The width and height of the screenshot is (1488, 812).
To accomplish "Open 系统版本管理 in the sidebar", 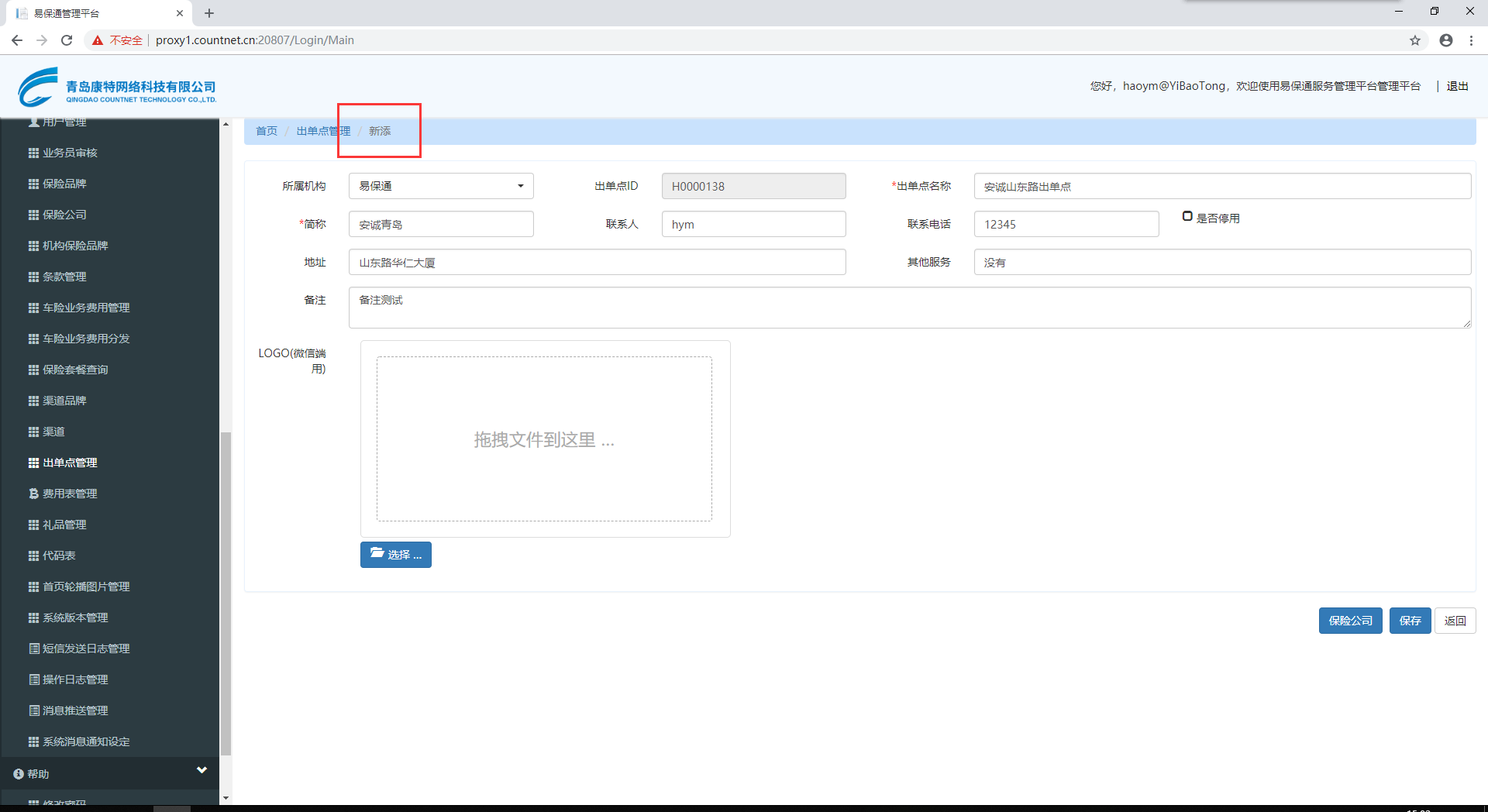I will tap(75, 618).
